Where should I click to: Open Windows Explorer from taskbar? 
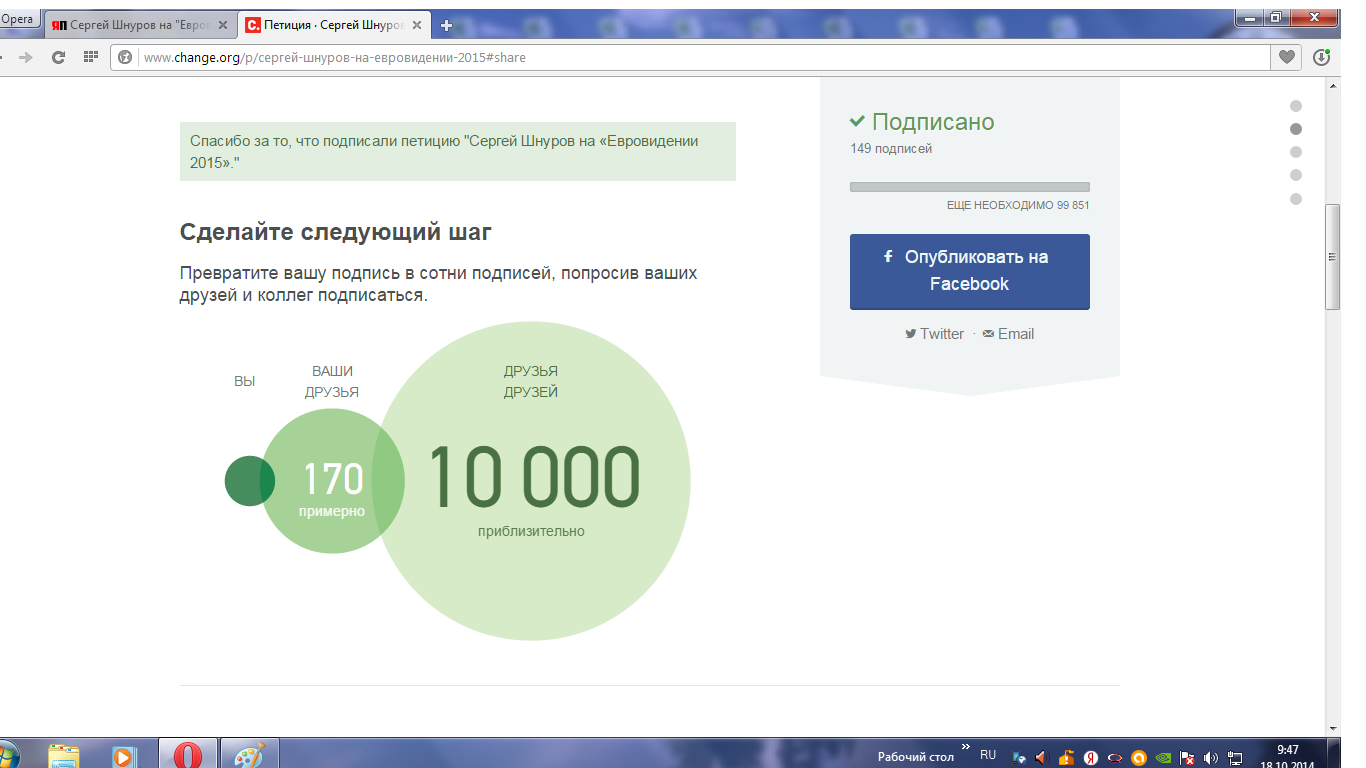[x=64, y=754]
